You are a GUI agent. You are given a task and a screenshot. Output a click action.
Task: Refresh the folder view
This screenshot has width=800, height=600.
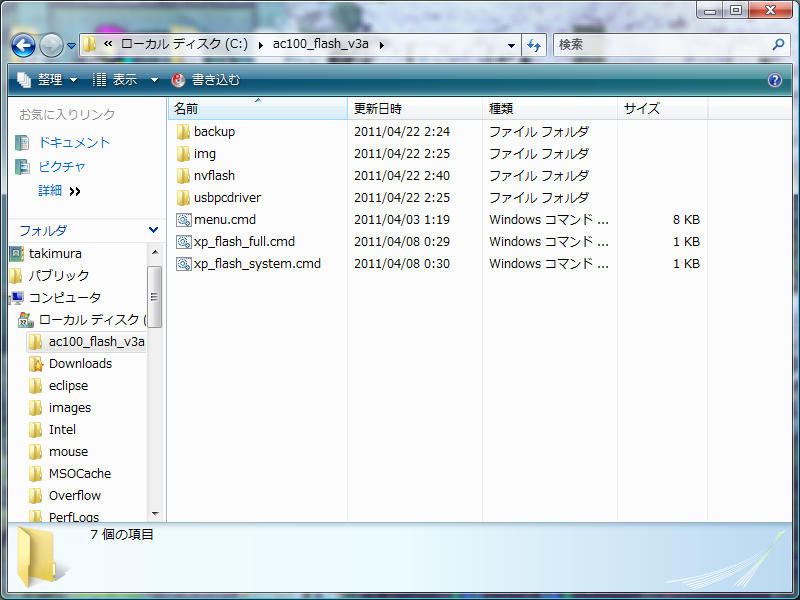coord(534,45)
